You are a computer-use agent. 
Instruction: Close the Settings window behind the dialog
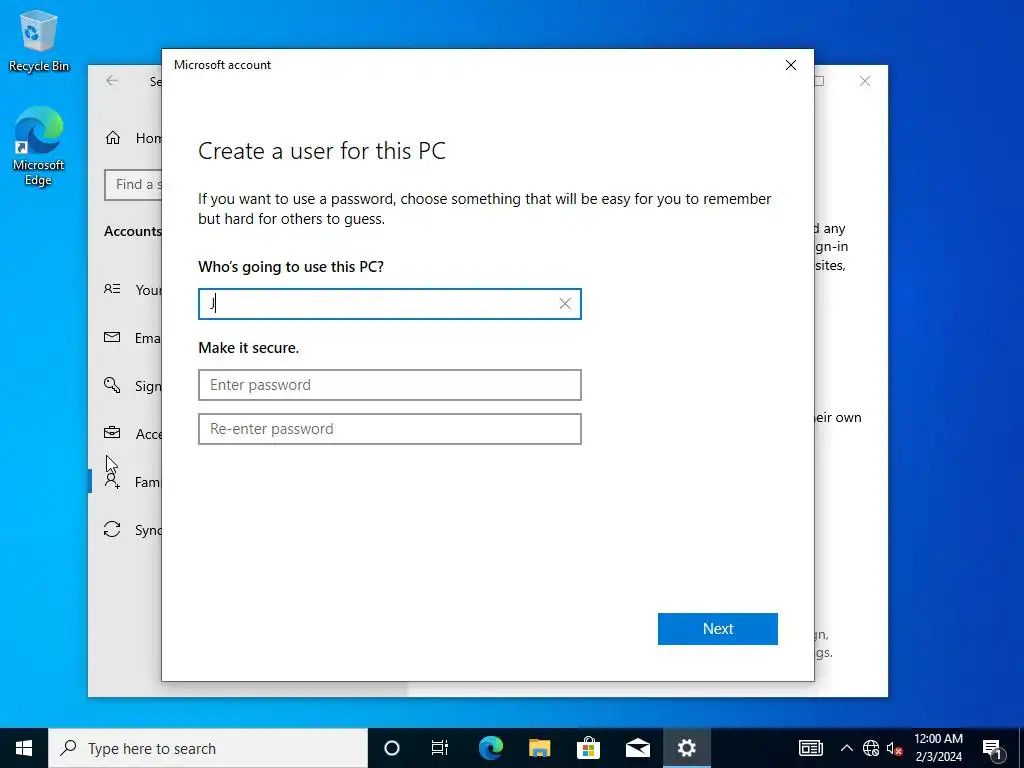pyautogui.click(x=865, y=81)
